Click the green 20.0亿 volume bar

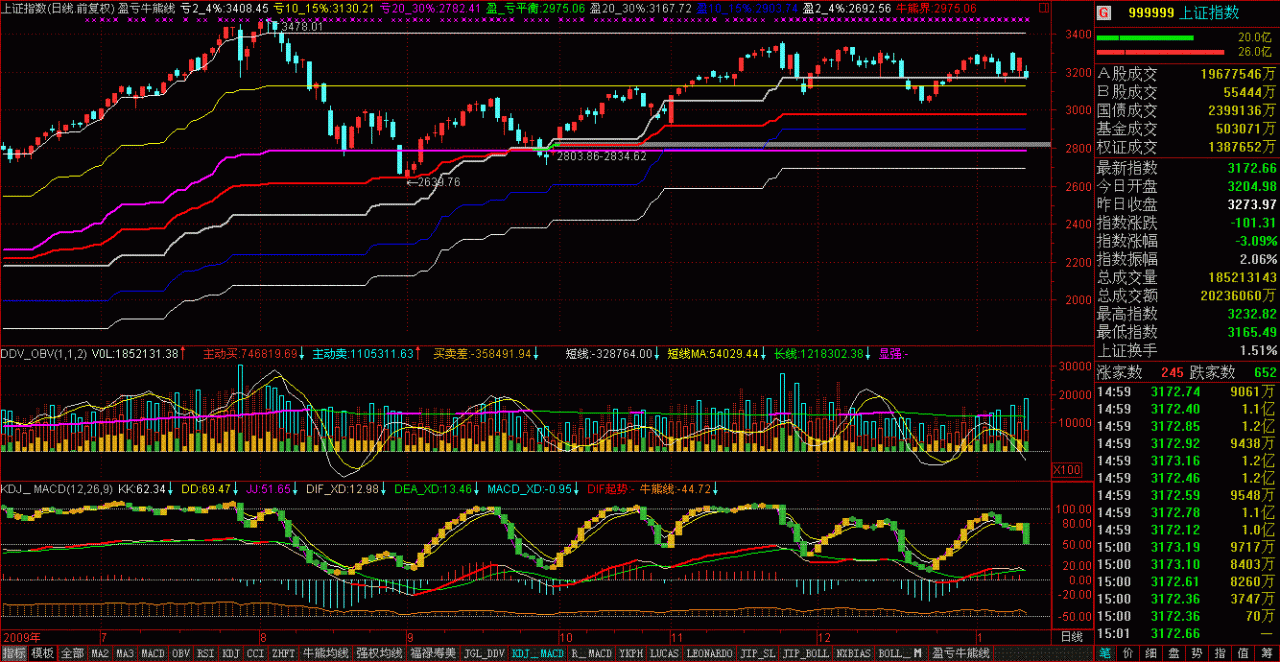click(1144, 39)
